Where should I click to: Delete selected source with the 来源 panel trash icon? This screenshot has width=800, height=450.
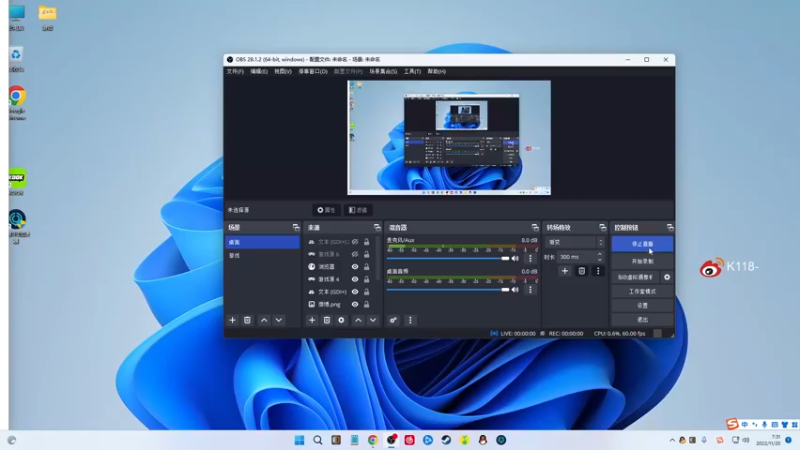coord(327,320)
